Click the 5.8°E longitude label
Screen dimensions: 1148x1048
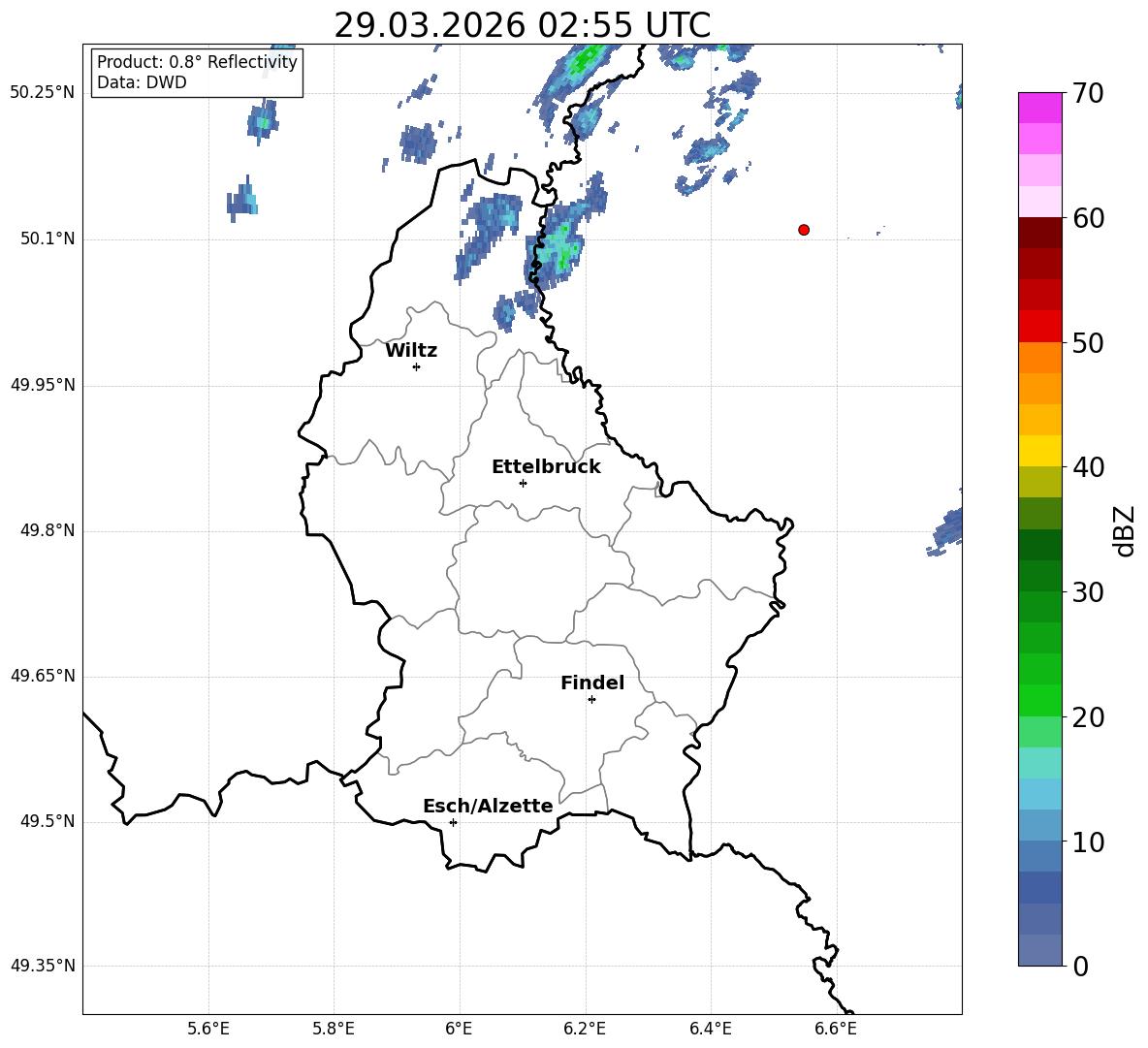point(334,1029)
